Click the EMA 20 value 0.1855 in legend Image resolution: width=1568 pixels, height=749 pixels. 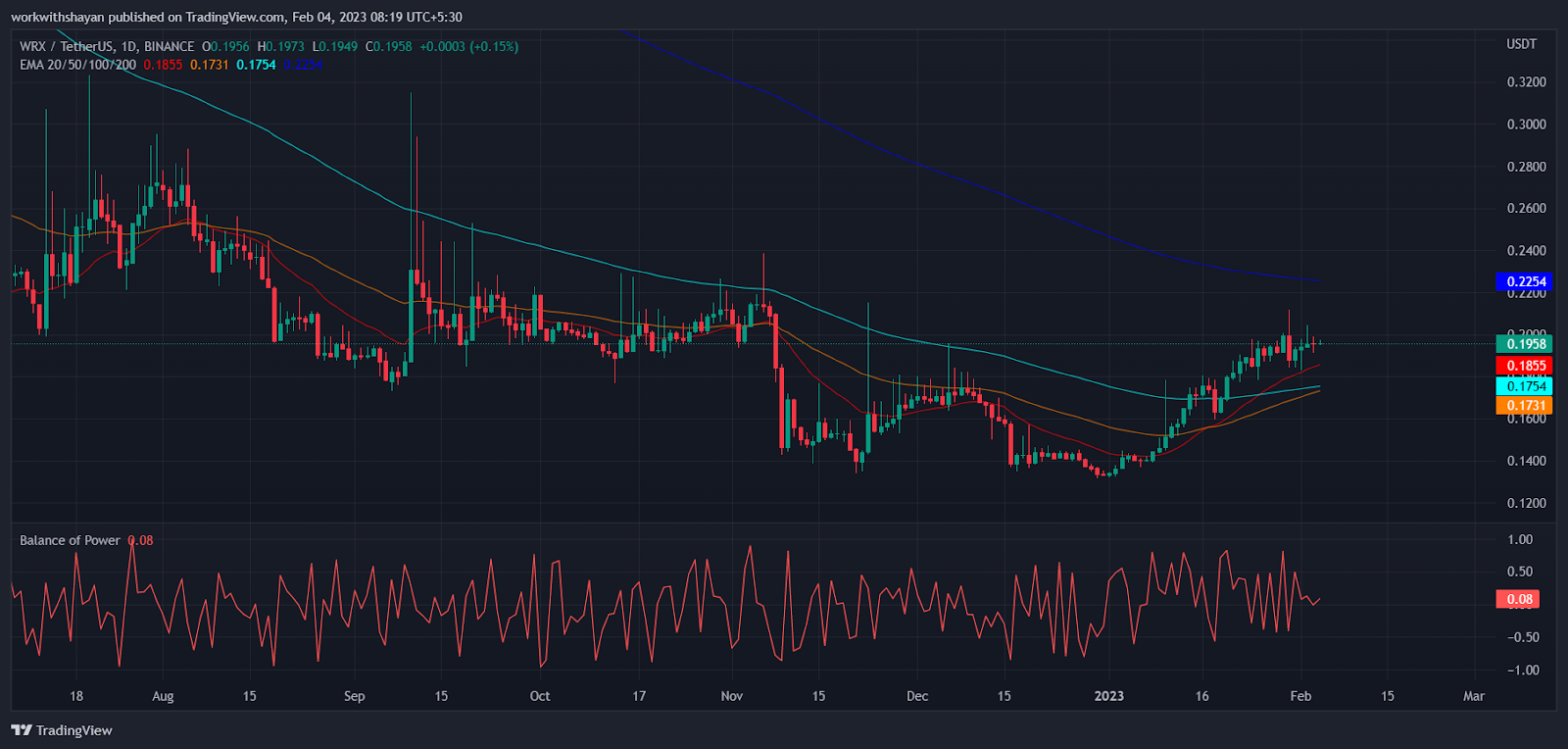coord(163,65)
